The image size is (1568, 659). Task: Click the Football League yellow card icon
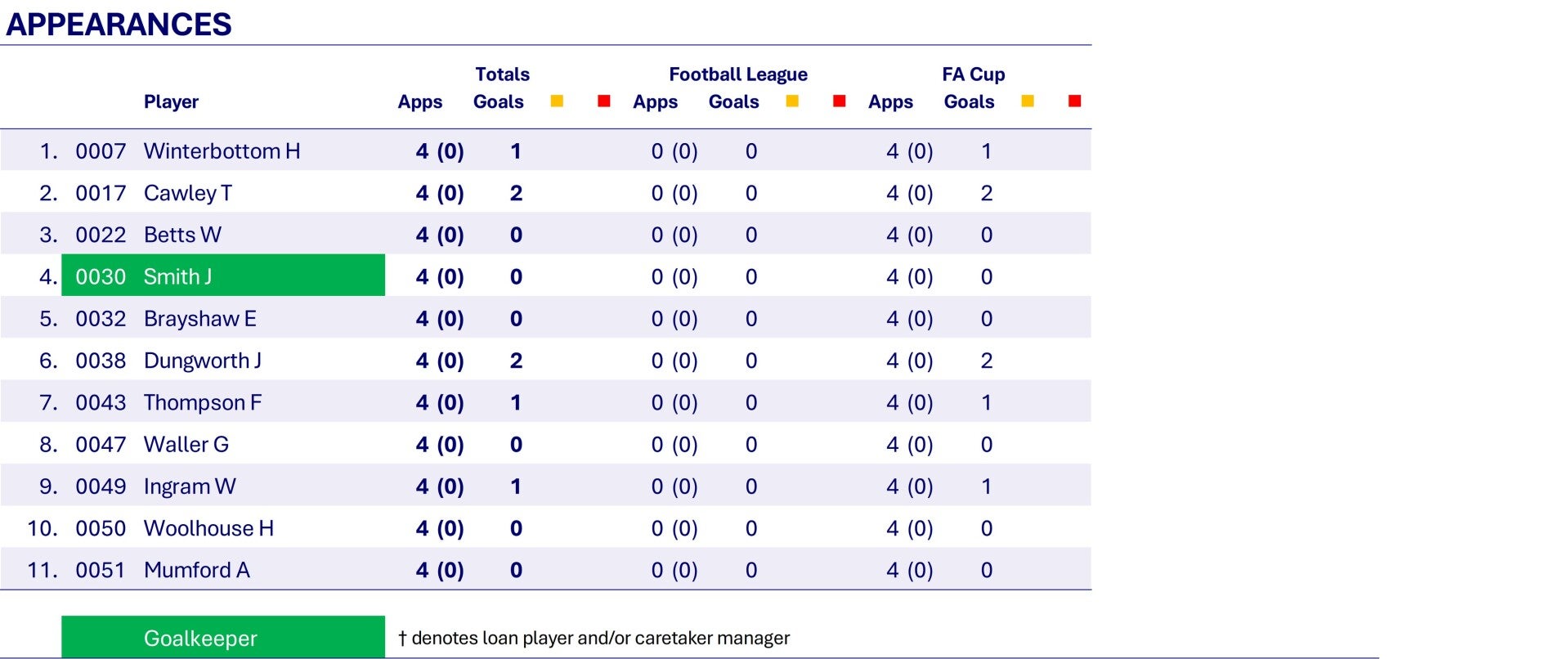[792, 101]
